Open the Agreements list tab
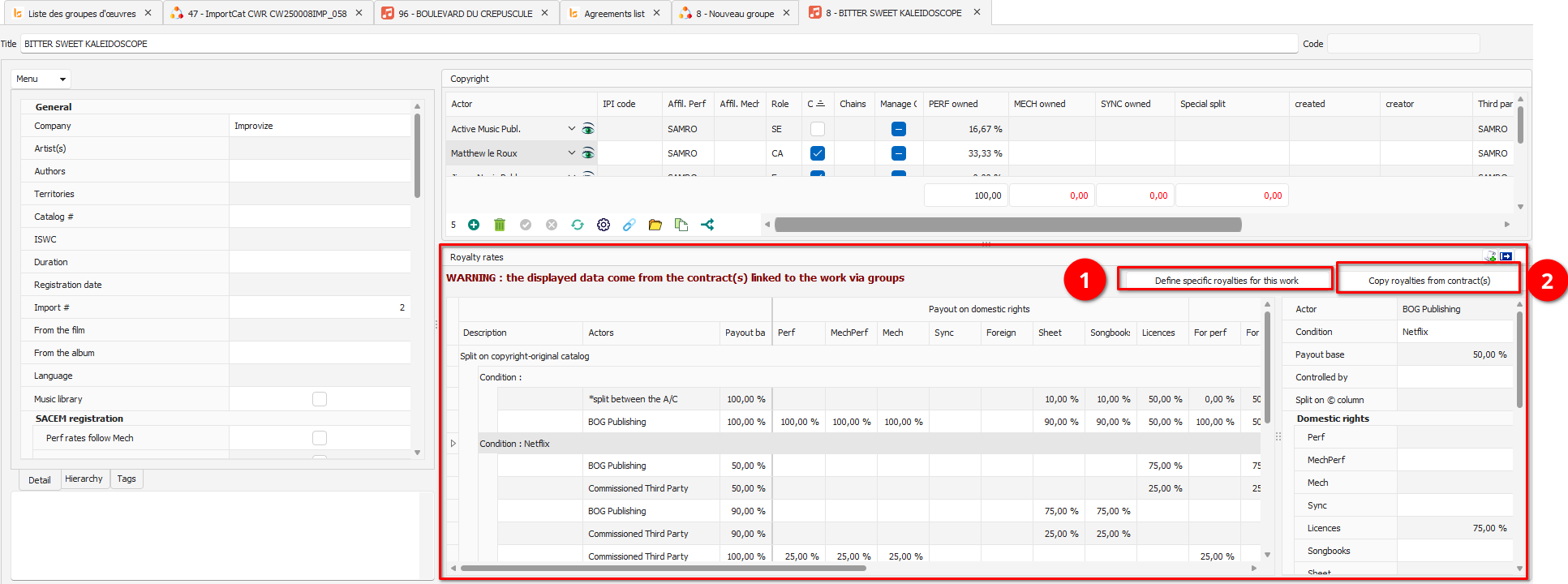The width and height of the screenshot is (1568, 584). tap(614, 13)
